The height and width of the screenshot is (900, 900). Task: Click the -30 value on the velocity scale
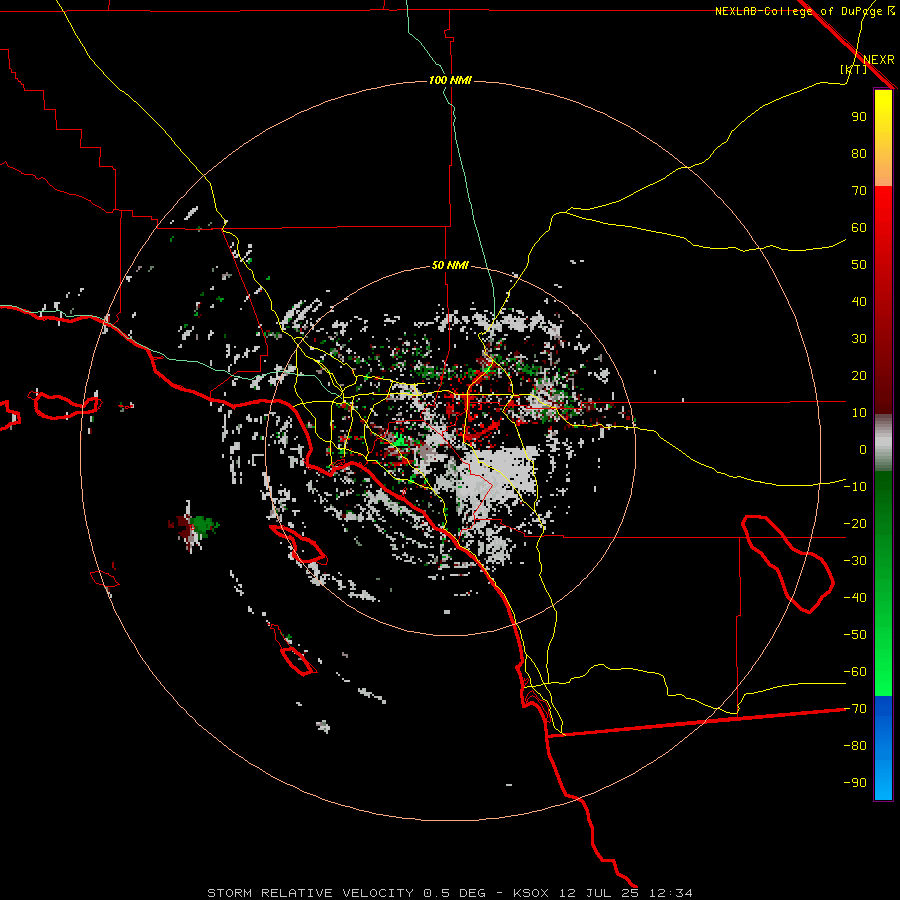(855, 561)
